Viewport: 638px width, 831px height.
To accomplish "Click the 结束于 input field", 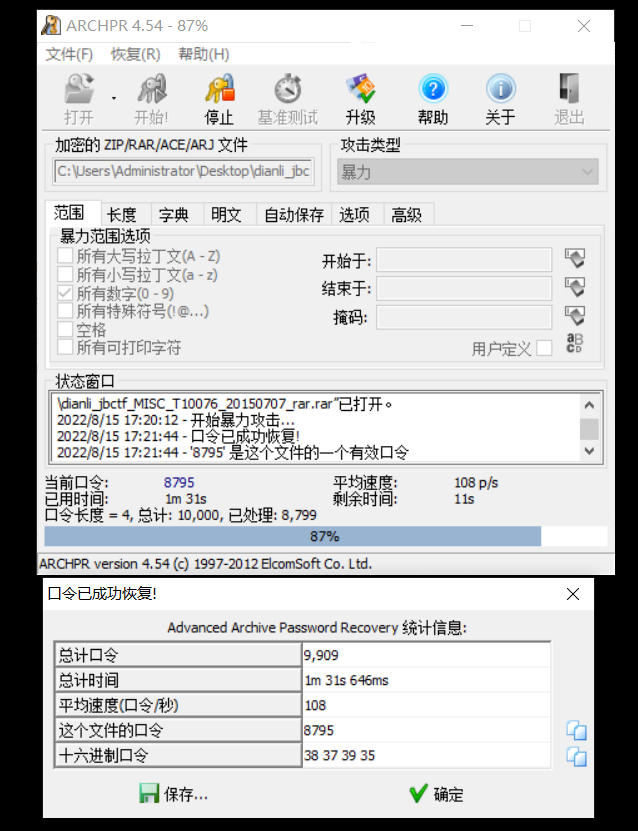I will pyautogui.click(x=464, y=289).
